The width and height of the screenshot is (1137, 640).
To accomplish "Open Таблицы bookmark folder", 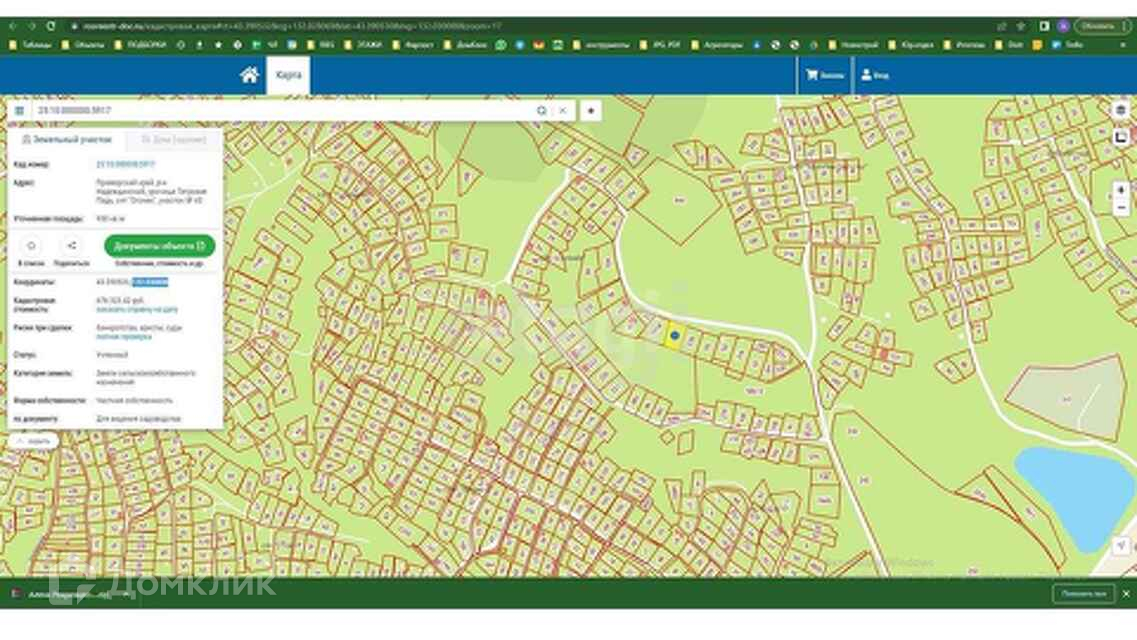I will [x=30, y=45].
